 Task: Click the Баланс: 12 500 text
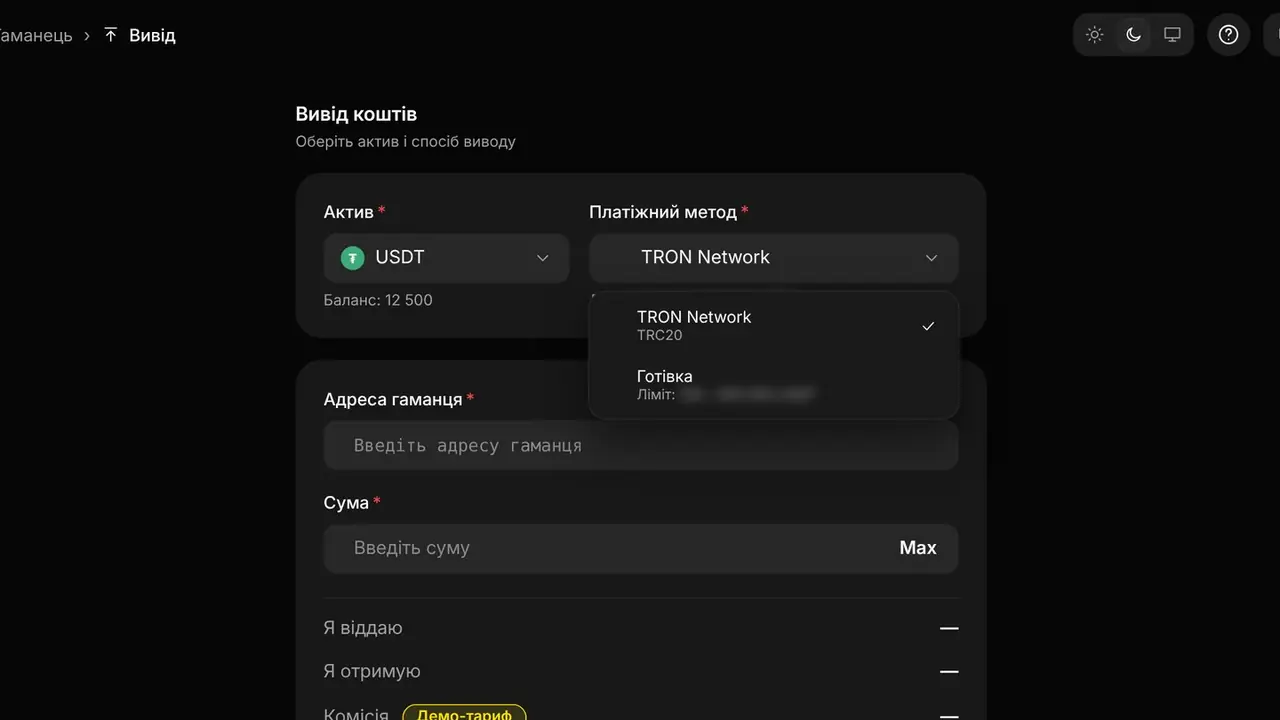(378, 300)
